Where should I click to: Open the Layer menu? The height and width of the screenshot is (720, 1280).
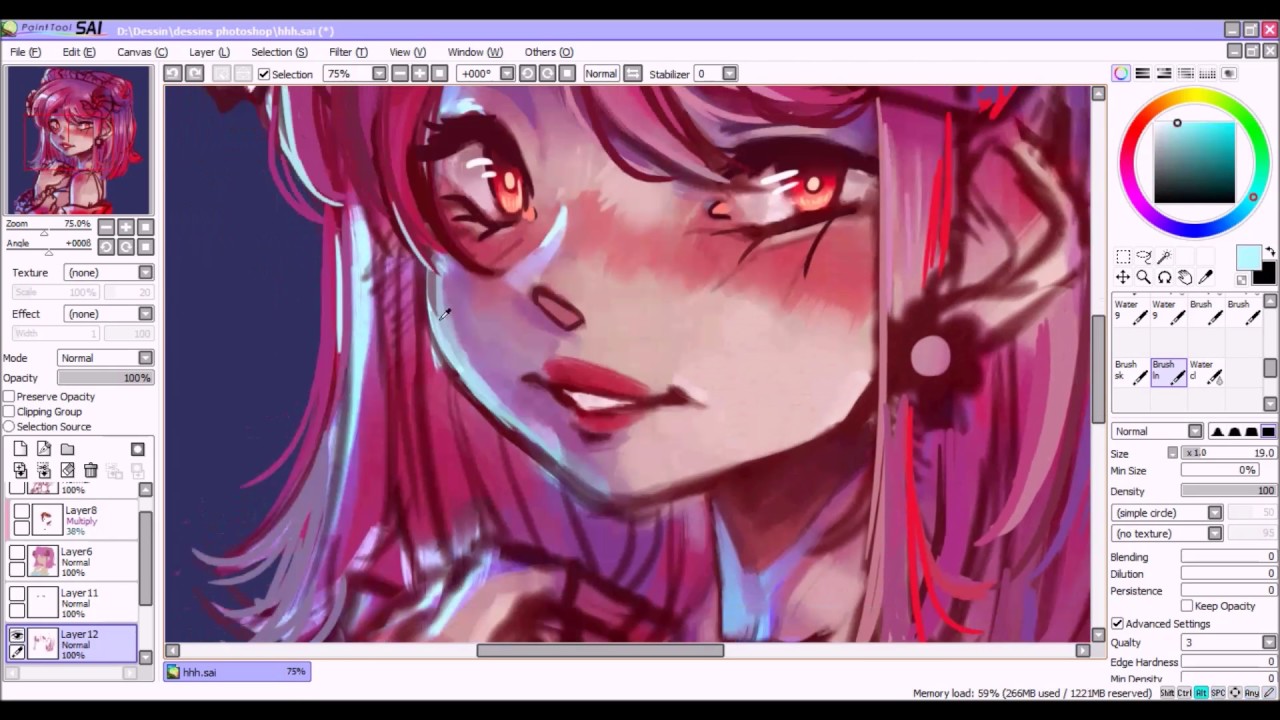209,52
